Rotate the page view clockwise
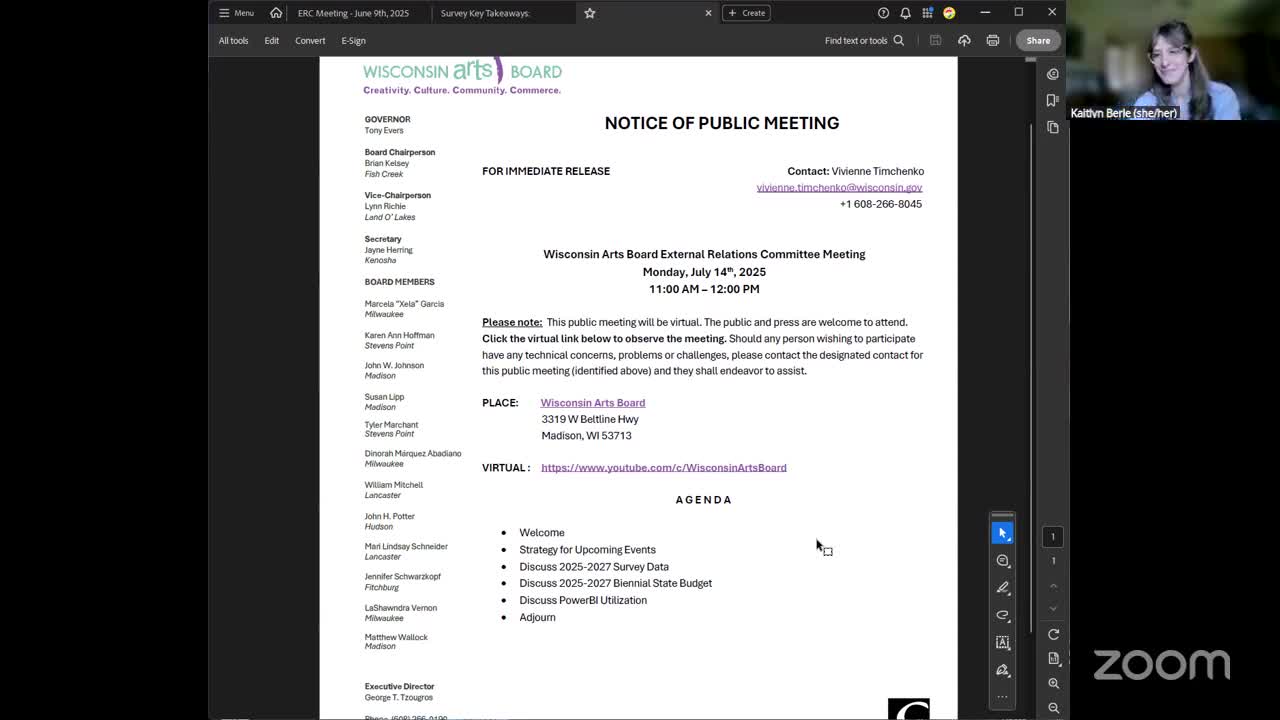The height and width of the screenshot is (720, 1280). pos(1053,634)
